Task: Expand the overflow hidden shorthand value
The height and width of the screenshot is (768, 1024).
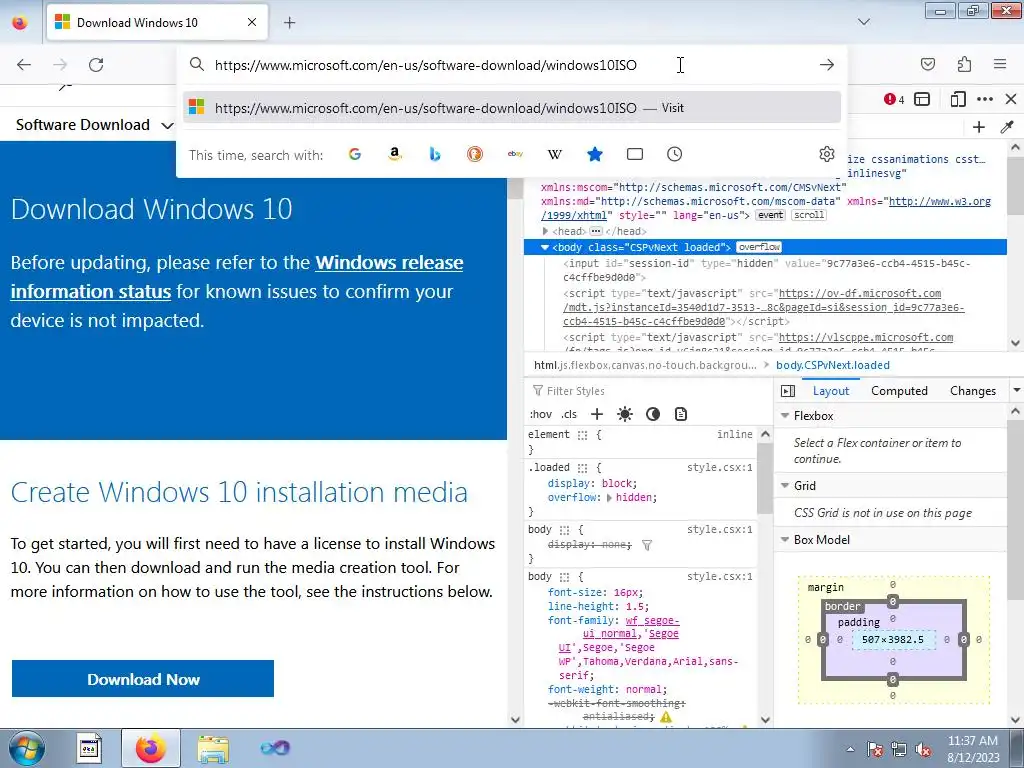Action: pyautogui.click(x=609, y=498)
